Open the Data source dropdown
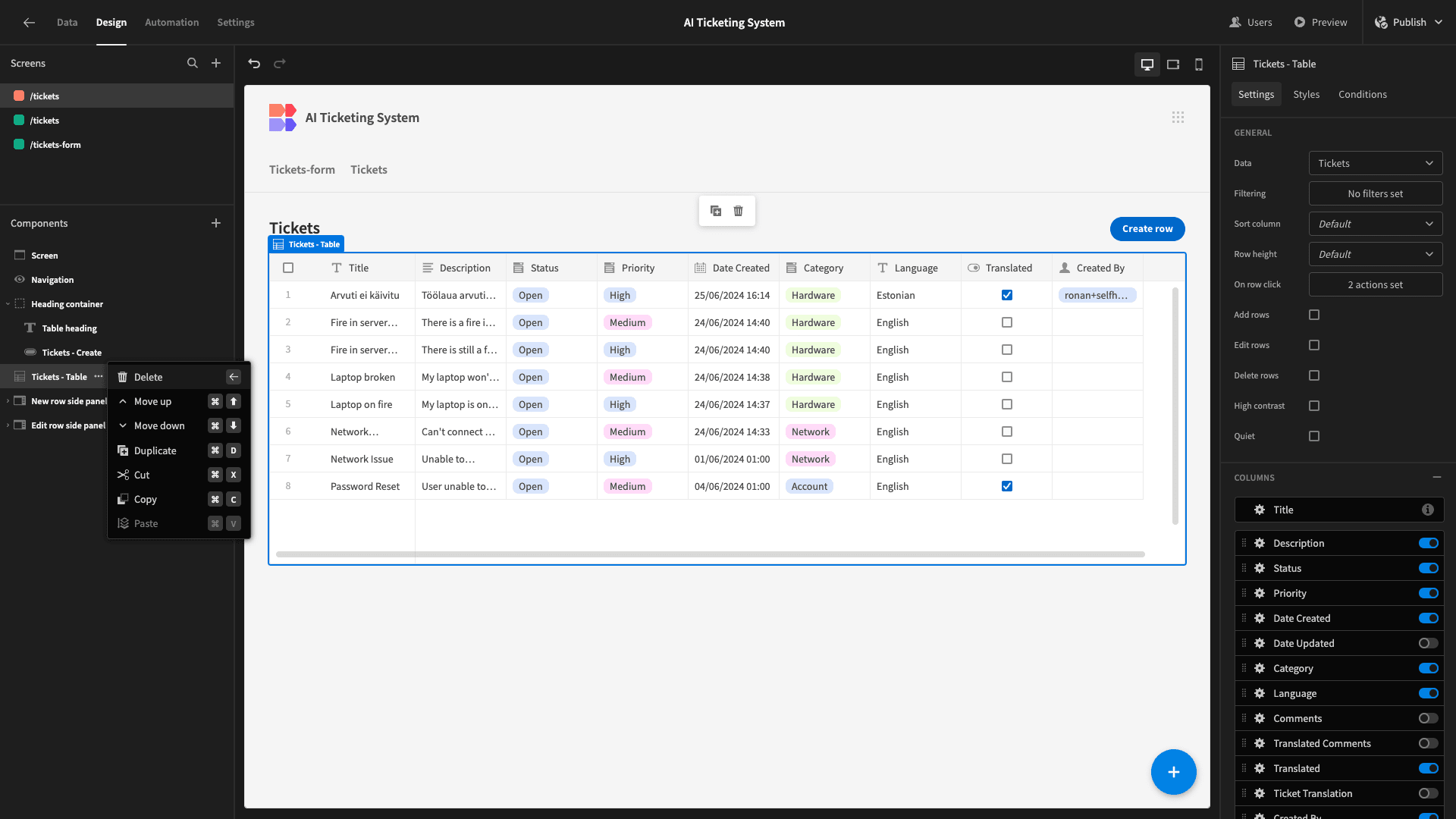Screen dimensions: 1456x819 [x=1376, y=163]
